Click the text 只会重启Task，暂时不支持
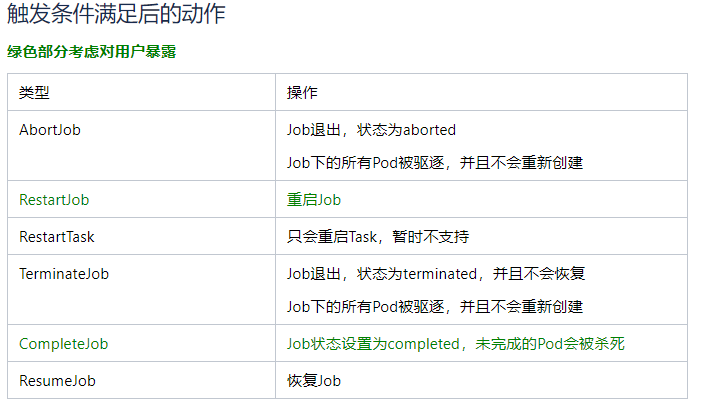The image size is (708, 411). pyautogui.click(x=378, y=237)
